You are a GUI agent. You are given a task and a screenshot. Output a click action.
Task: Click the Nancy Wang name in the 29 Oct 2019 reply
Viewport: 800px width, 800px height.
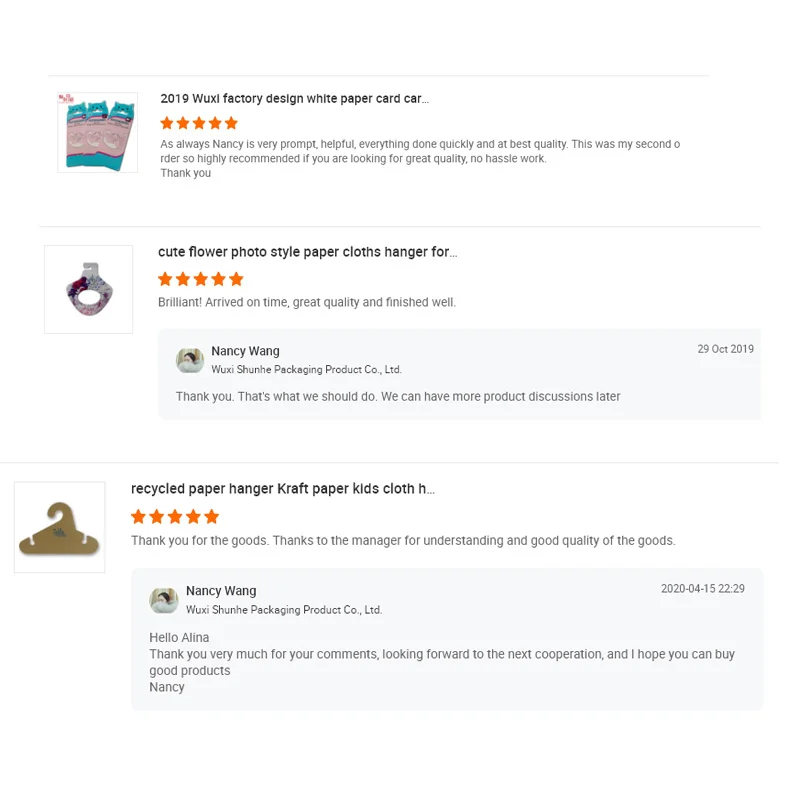pyautogui.click(x=245, y=351)
